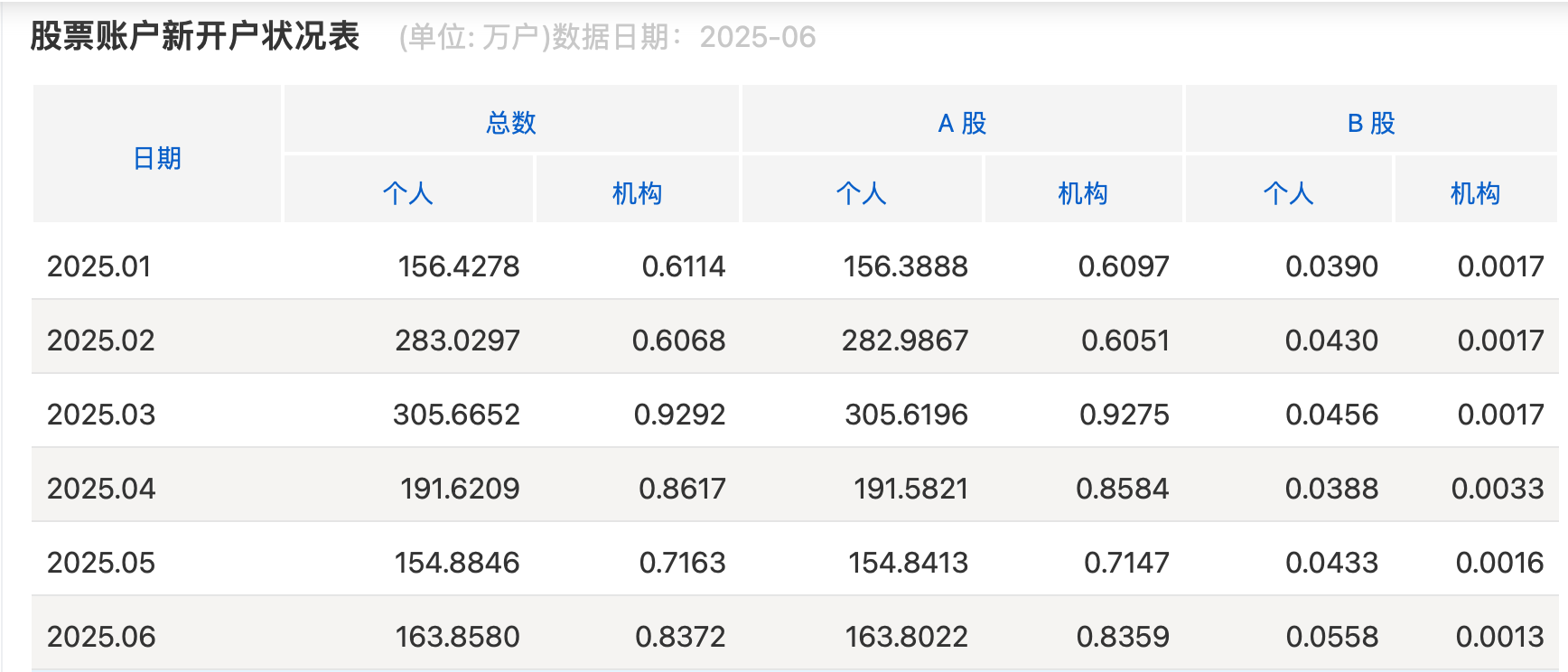Click value 191.6209 in 2025.04 row

tap(461, 489)
